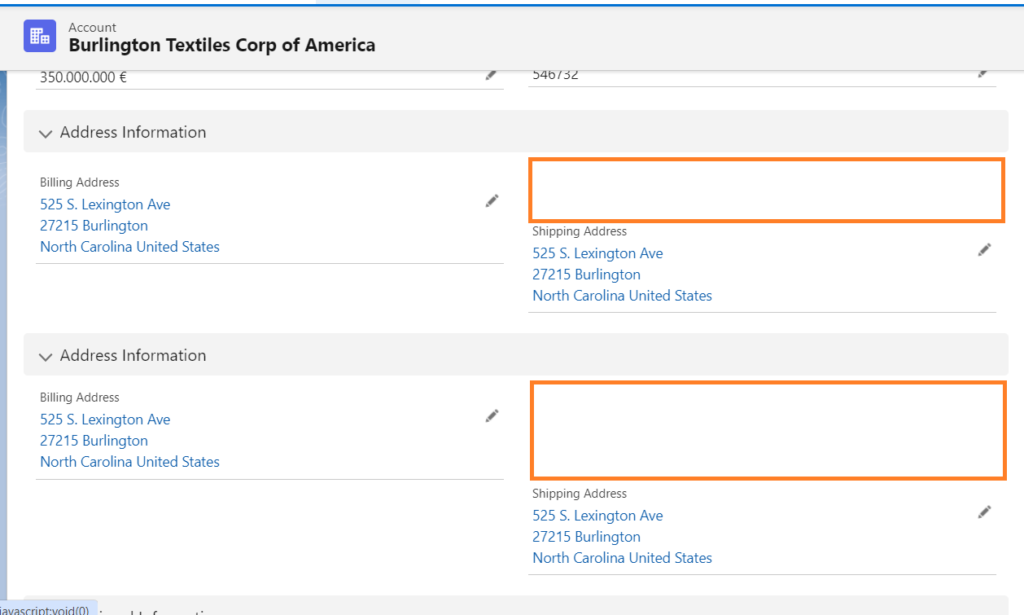Open lower section Shipping Address map link
Image resolution: width=1024 pixels, height=615 pixels.
pyautogui.click(x=622, y=537)
